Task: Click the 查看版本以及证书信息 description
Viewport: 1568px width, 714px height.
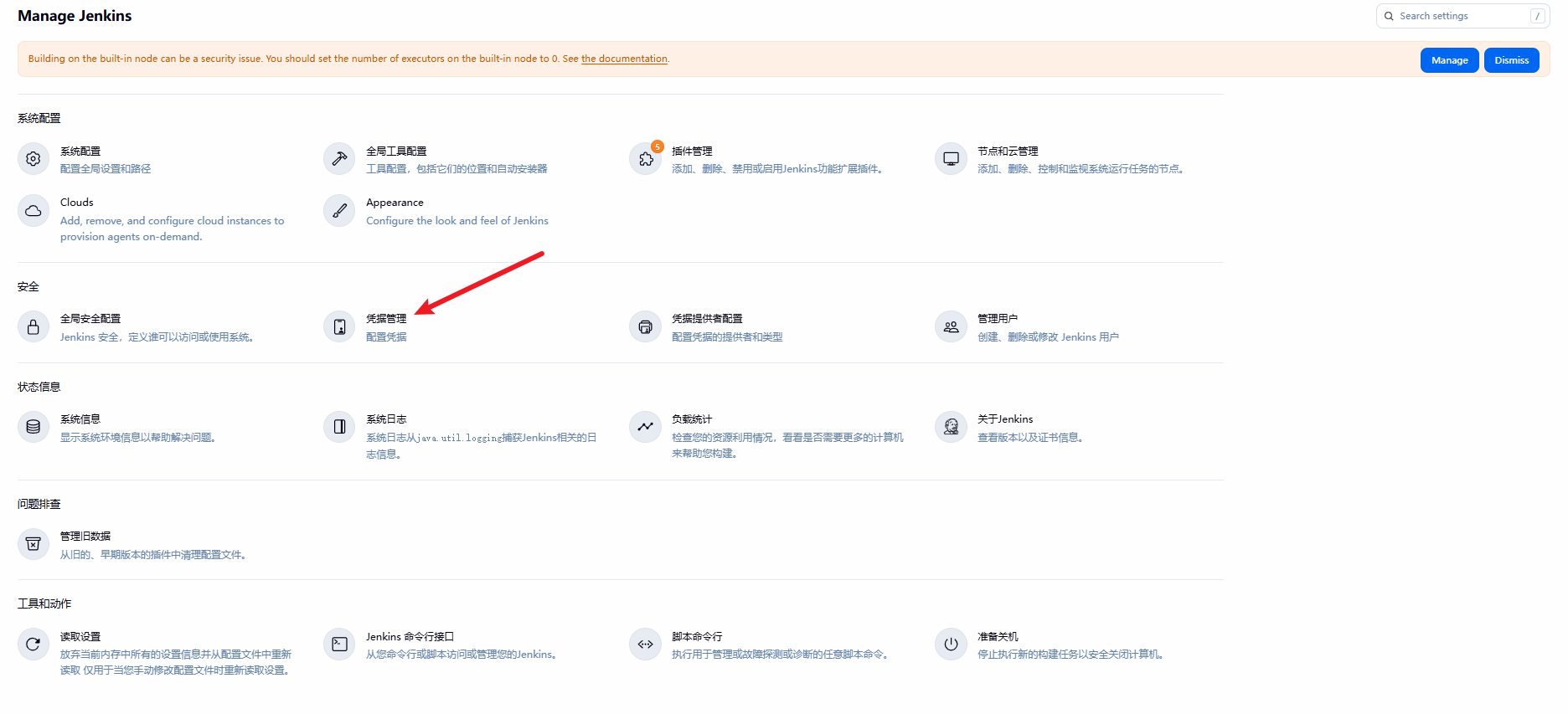Action: [1032, 438]
